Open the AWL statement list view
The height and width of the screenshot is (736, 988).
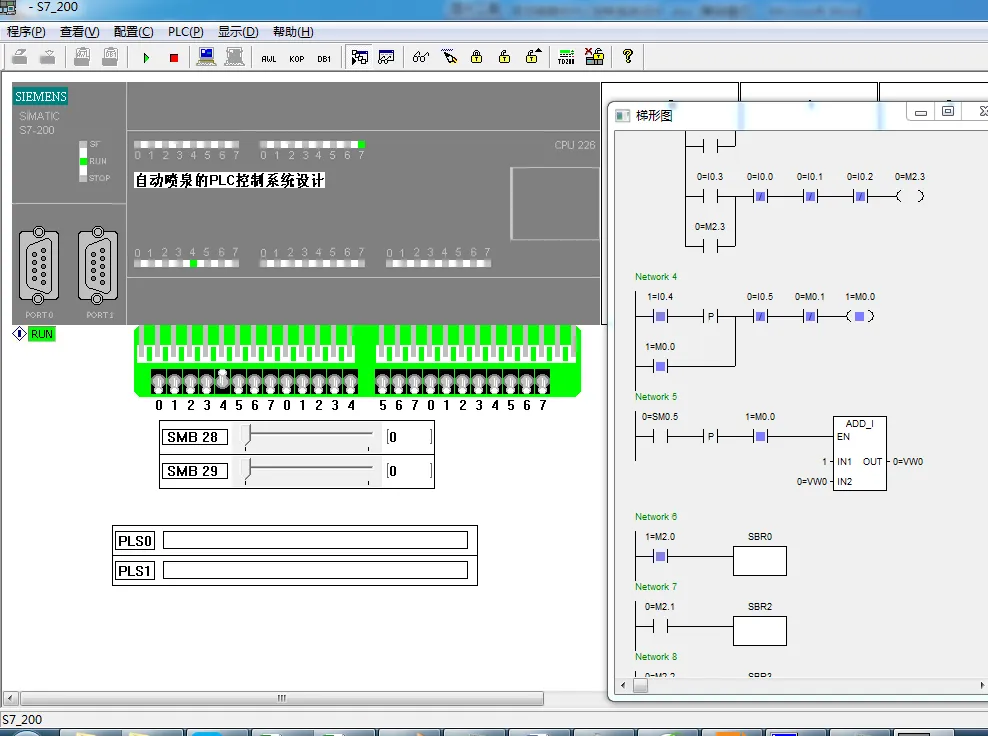click(x=269, y=58)
